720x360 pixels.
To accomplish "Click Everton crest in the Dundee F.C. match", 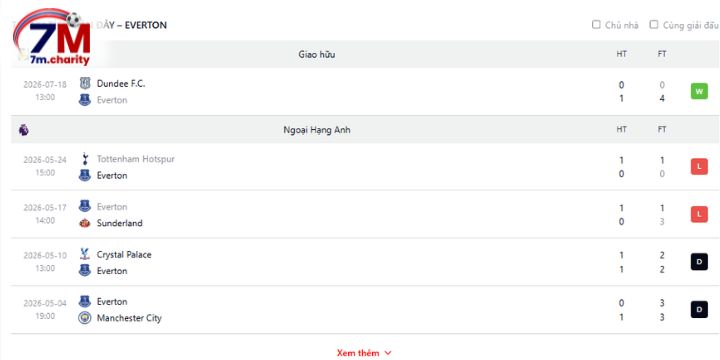I will click(85, 100).
